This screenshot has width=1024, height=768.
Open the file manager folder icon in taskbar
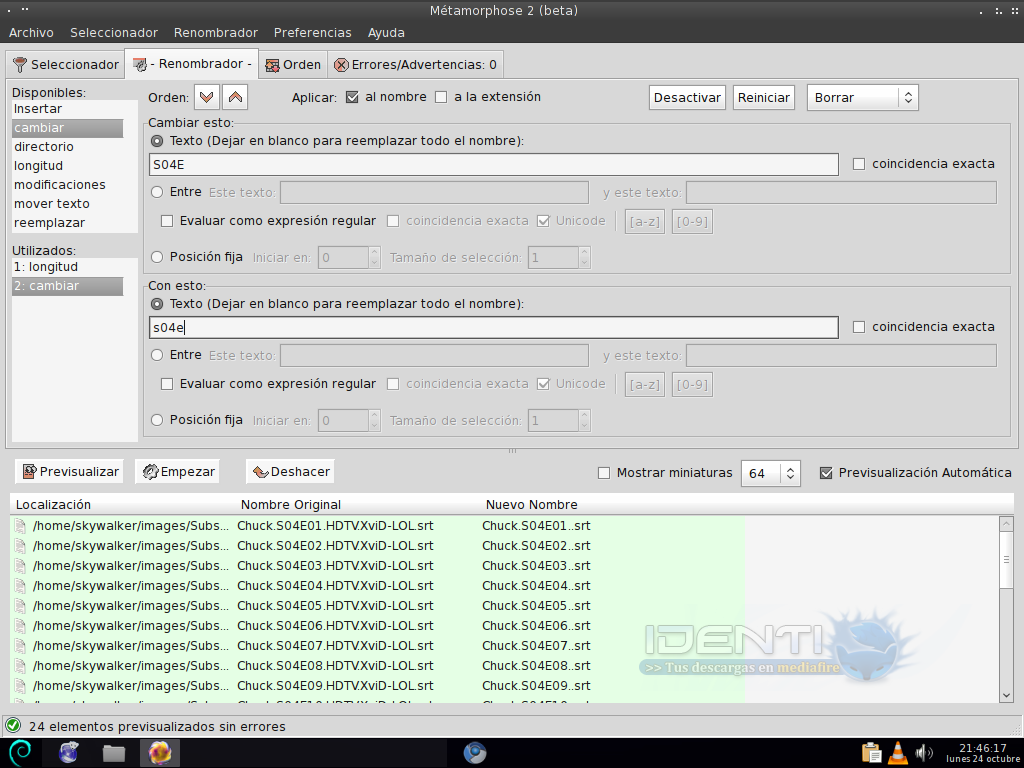tap(114, 753)
